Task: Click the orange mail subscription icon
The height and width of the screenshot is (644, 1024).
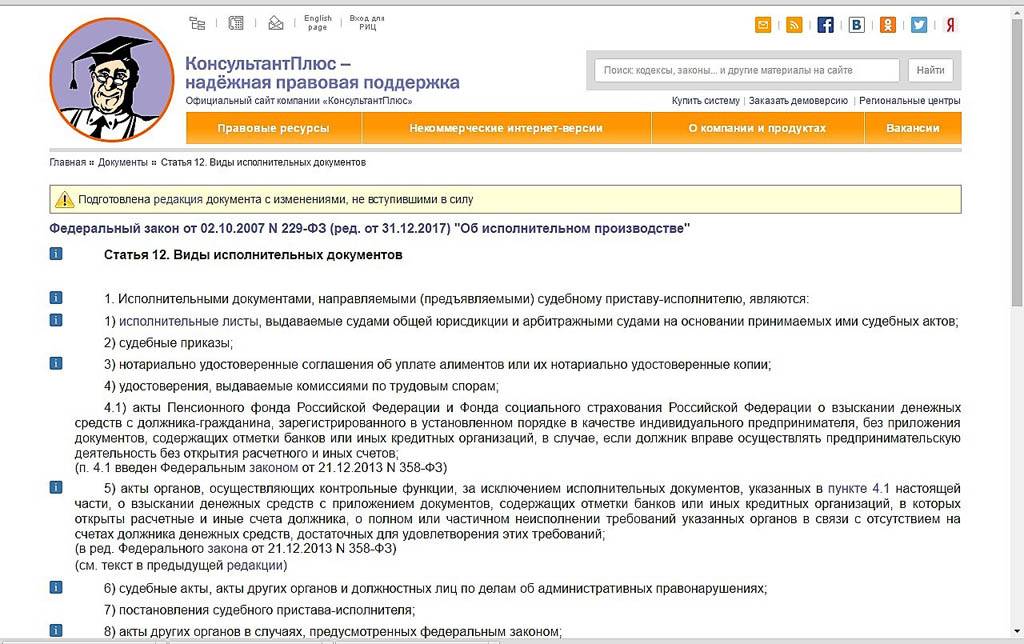Action: pyautogui.click(x=763, y=25)
